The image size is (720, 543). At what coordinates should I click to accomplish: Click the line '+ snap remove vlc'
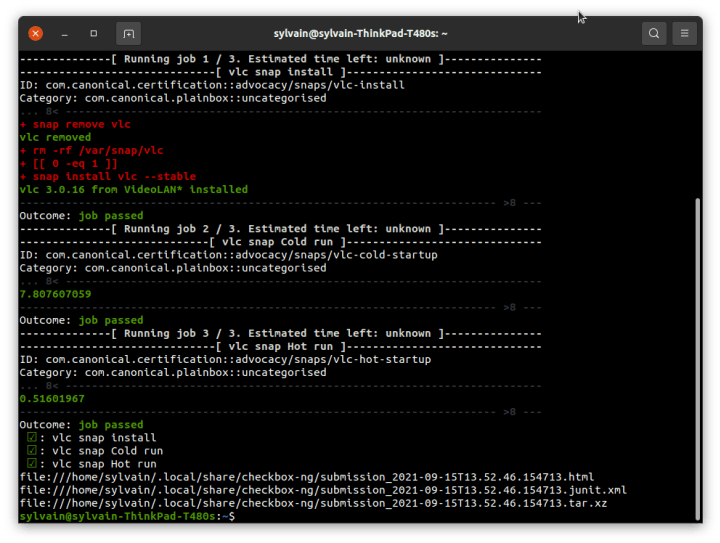click(75, 124)
